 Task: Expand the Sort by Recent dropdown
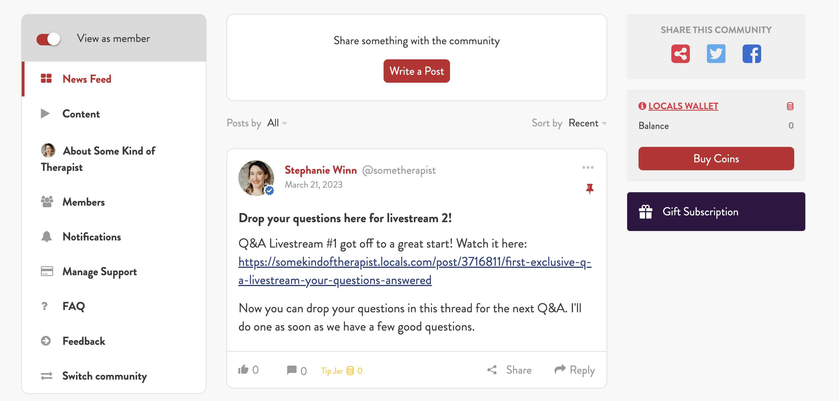pyautogui.click(x=588, y=123)
